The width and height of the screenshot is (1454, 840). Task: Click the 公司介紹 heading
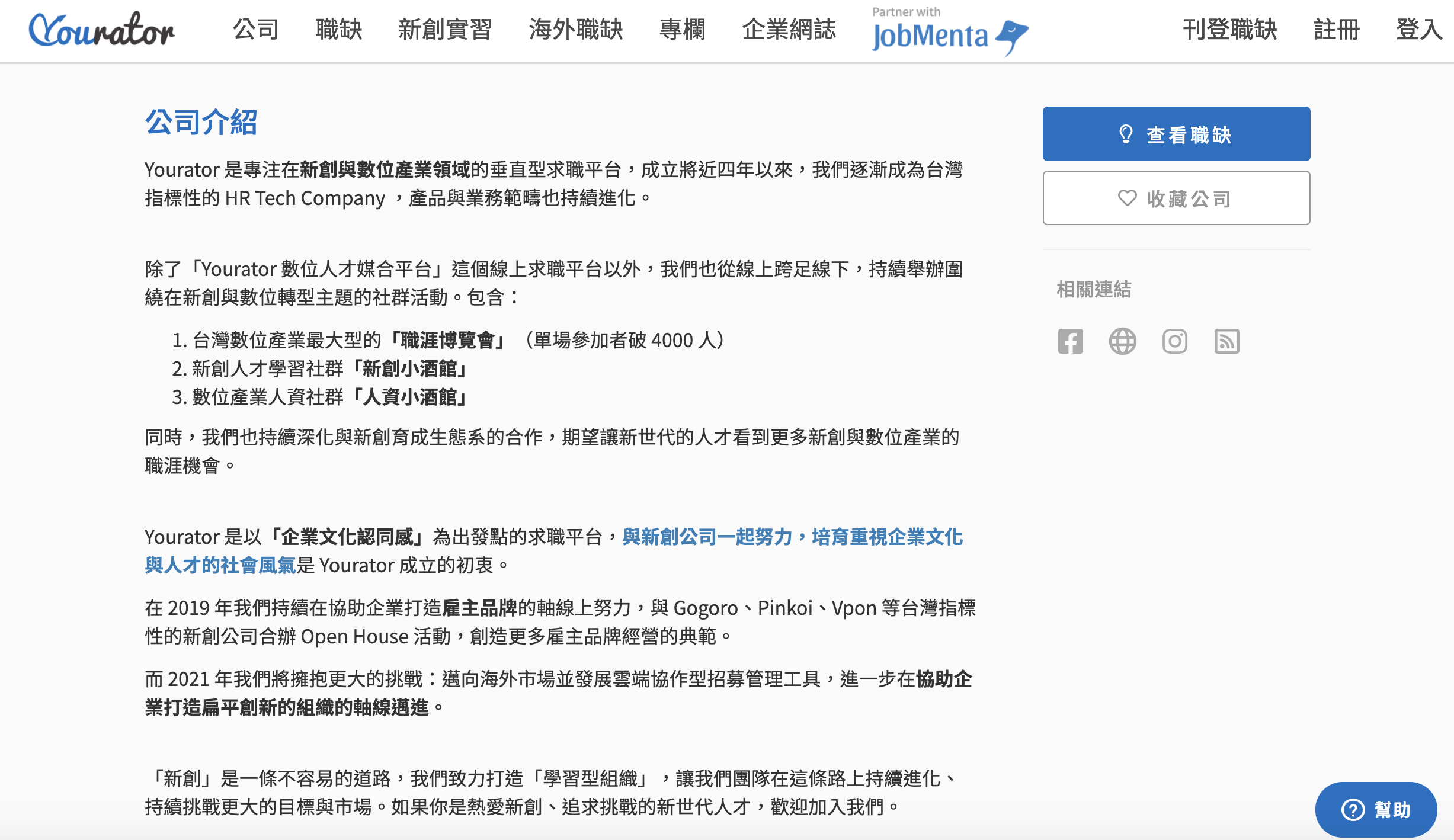point(201,122)
